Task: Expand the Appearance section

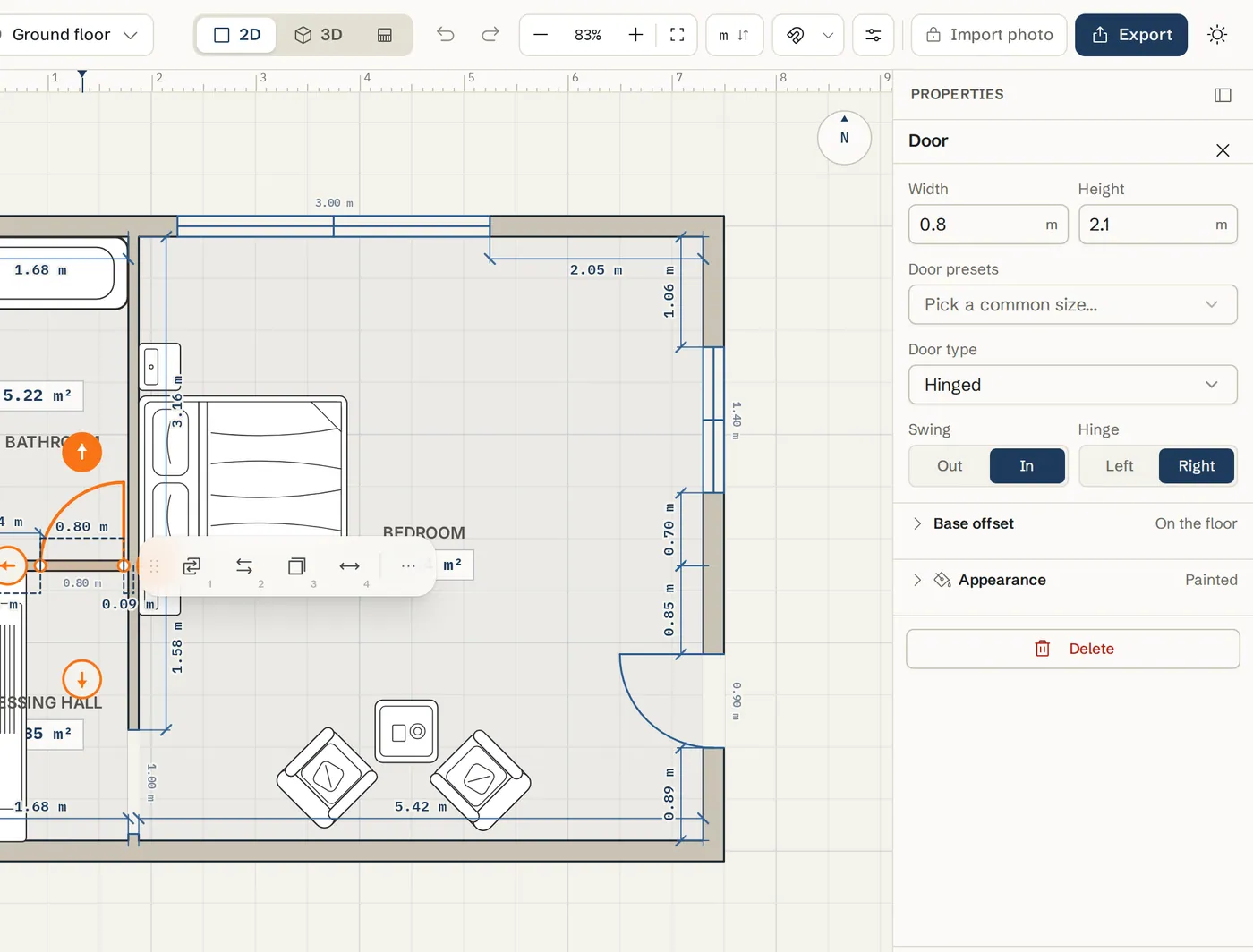Action: (x=1073, y=580)
